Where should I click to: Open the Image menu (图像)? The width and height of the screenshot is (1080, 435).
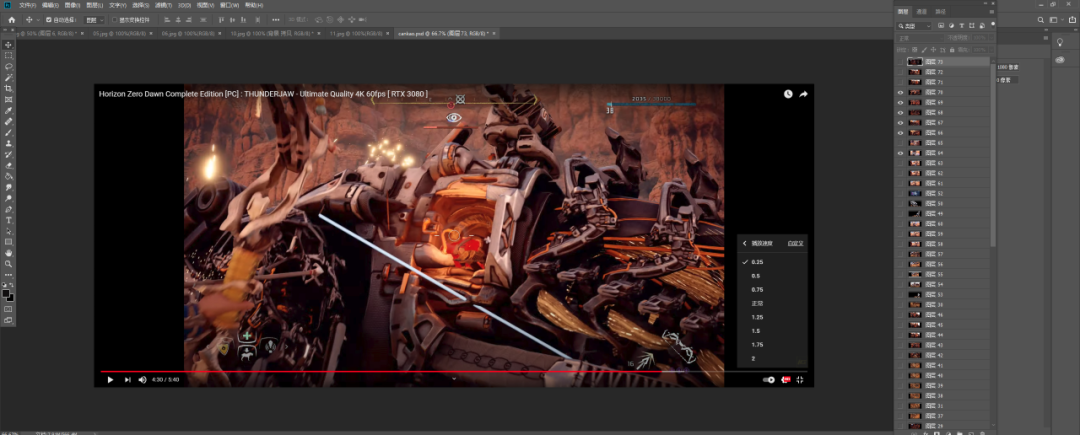72,5
